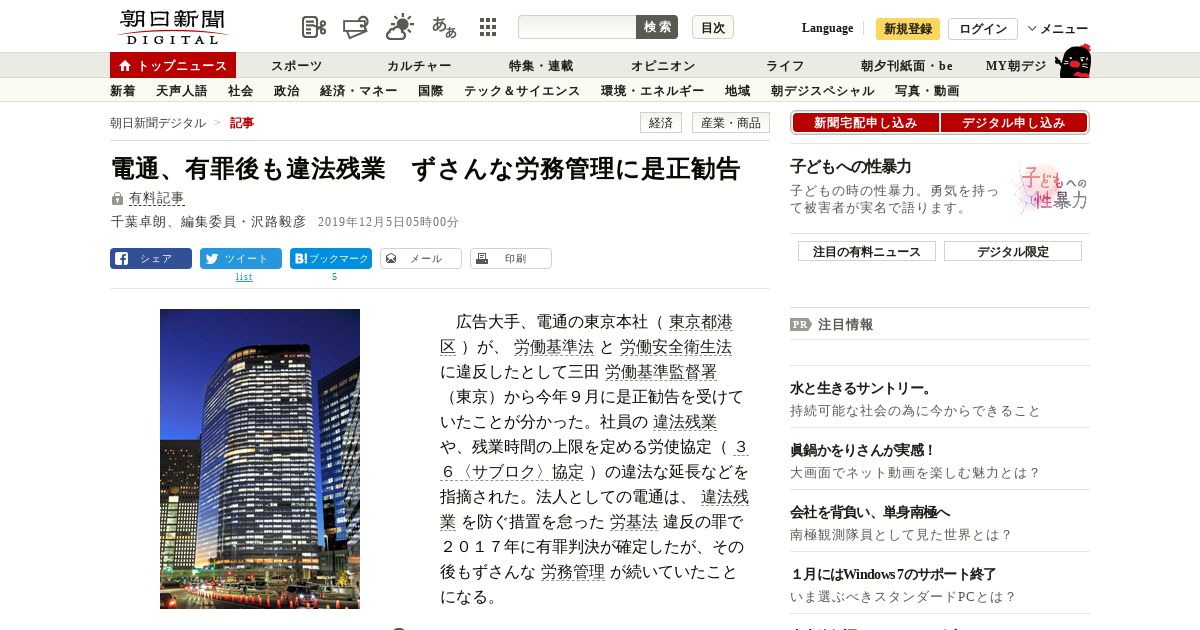Click the ログイン button

(983, 29)
